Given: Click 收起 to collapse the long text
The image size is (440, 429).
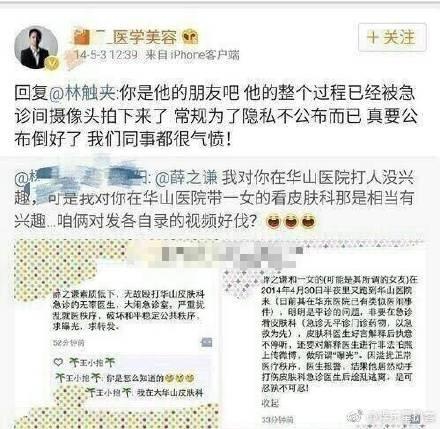Looking at the screenshot, I should coord(269,403).
